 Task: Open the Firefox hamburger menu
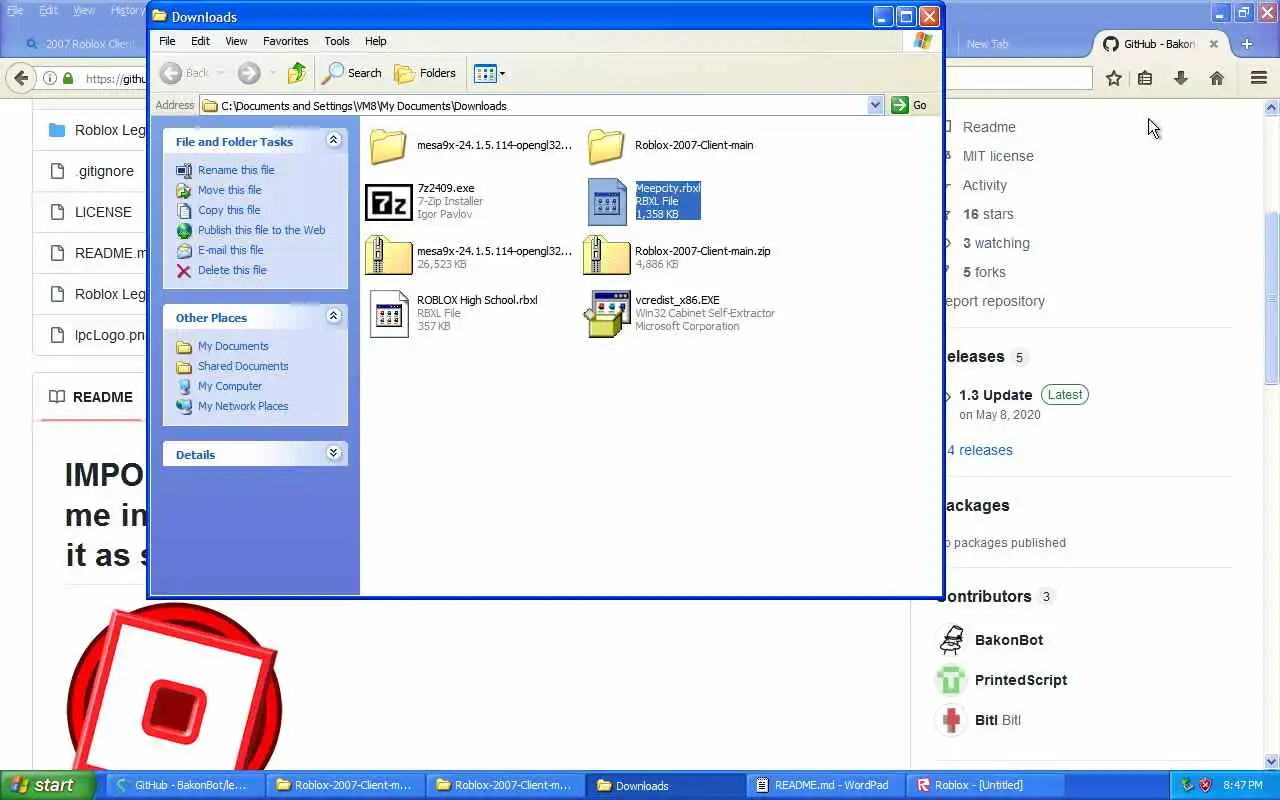(1259, 78)
